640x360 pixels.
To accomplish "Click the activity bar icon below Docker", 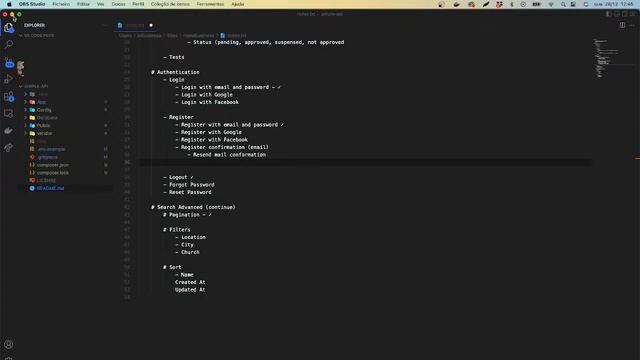I will [9, 147].
